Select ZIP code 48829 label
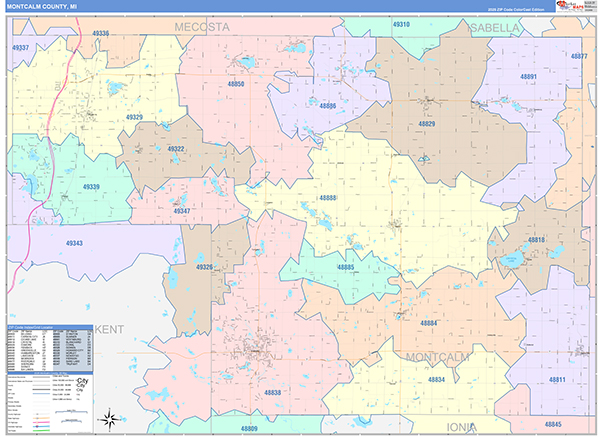This screenshot has width=600, height=437. (427, 124)
